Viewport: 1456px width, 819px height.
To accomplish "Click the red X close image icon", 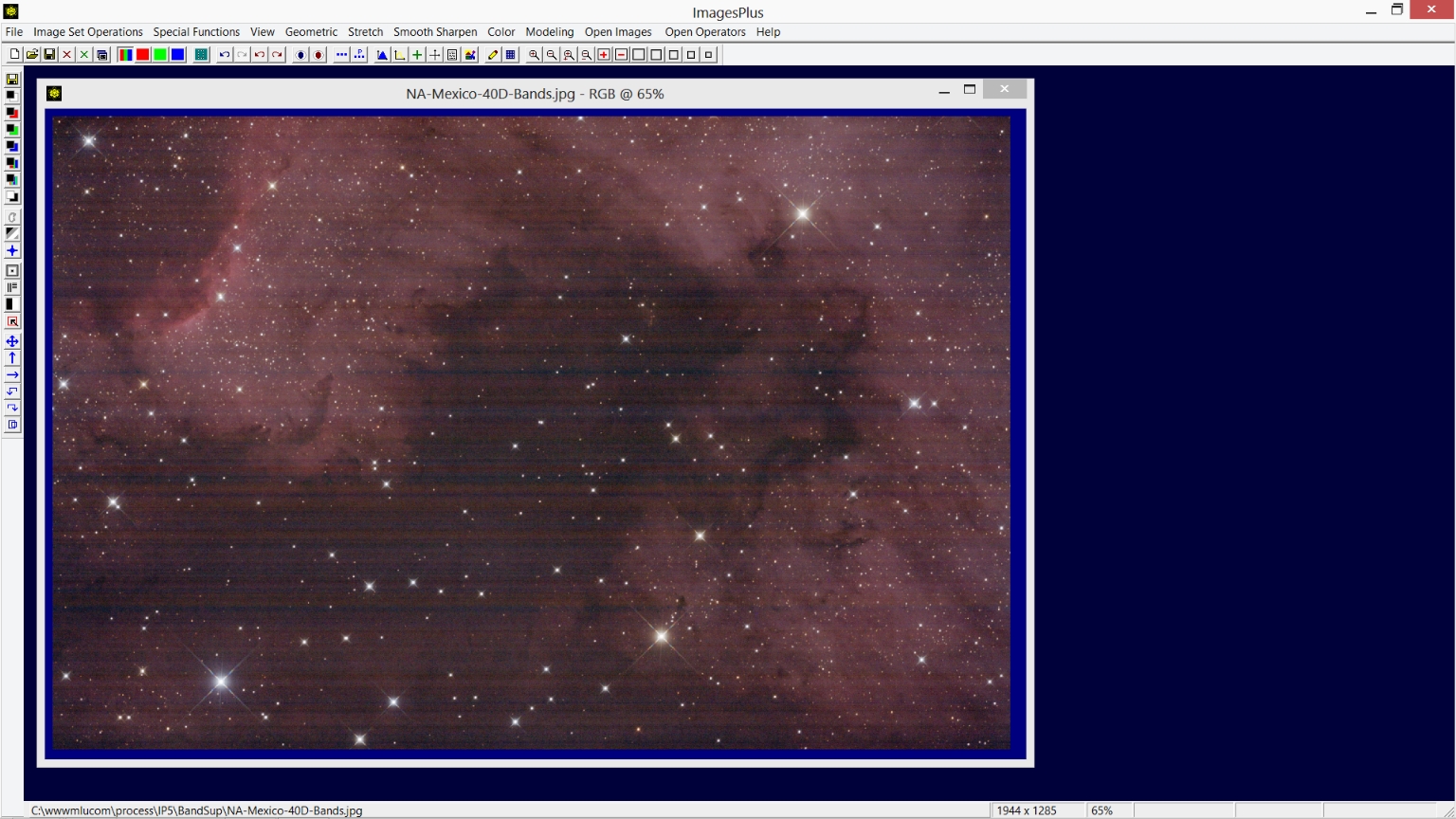I will coord(67,55).
